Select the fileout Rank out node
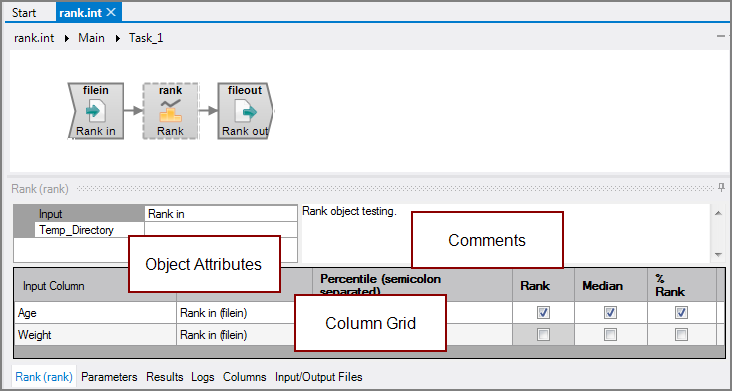Viewport: 732px width, 391px height. coord(246,111)
